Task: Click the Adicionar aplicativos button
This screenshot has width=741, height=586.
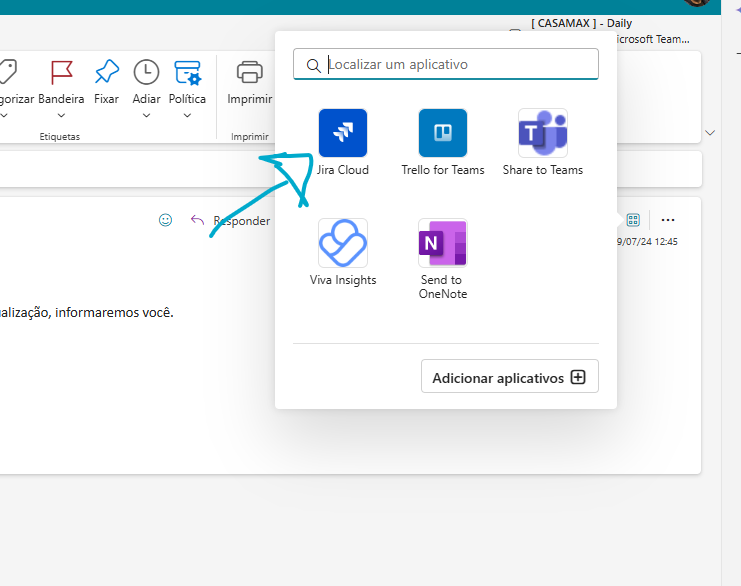Action: pos(509,377)
